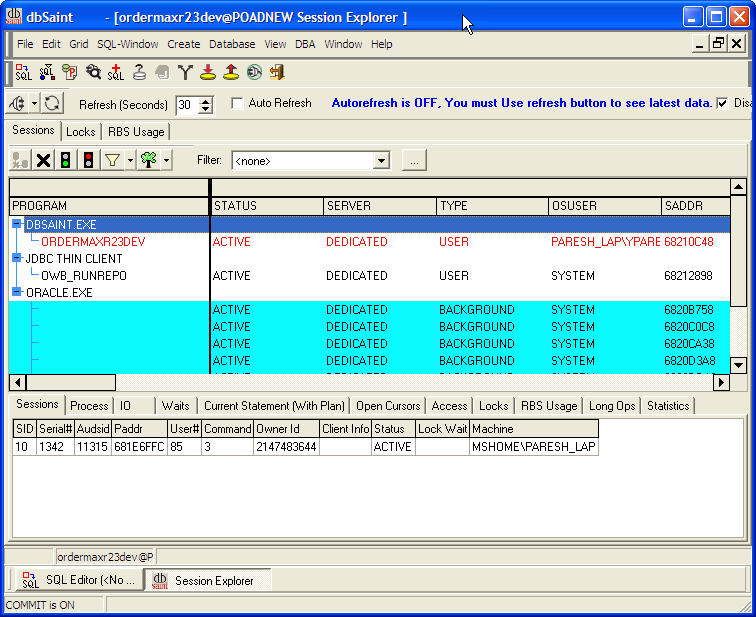Screen dimensions: 756x617
Task: Collapse the JDBC THIN CLIENT tree node
Action: click(x=17, y=258)
